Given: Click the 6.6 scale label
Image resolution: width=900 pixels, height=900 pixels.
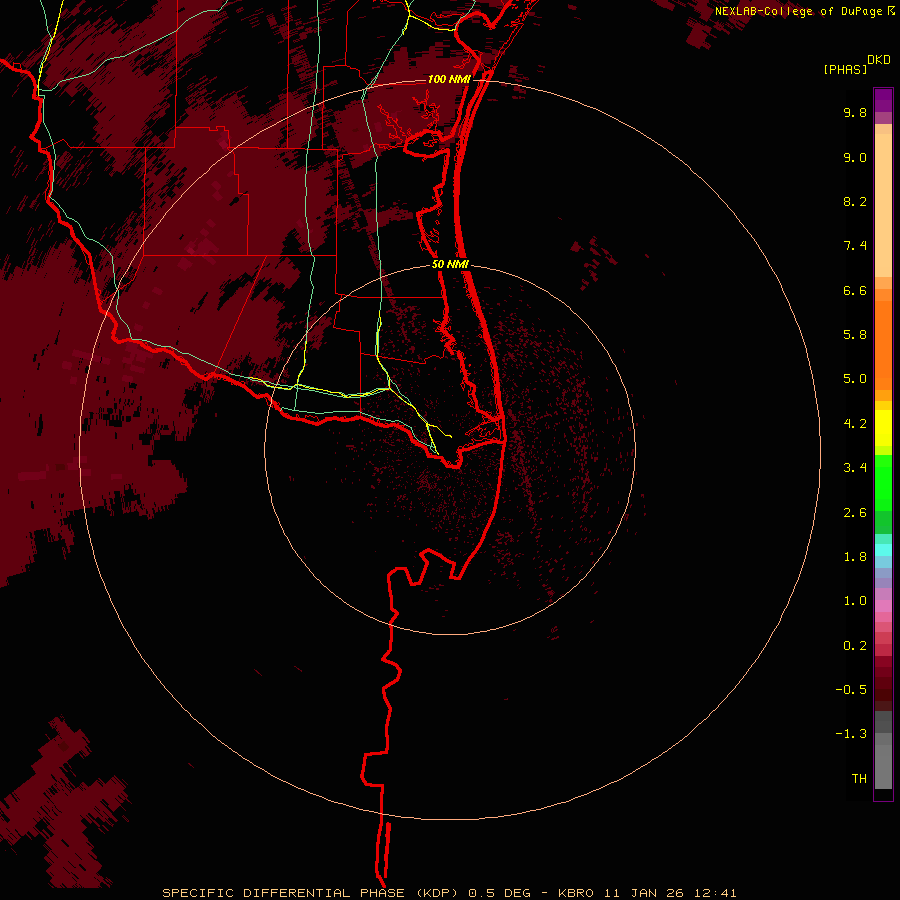Looking at the screenshot, I should 855,290.
